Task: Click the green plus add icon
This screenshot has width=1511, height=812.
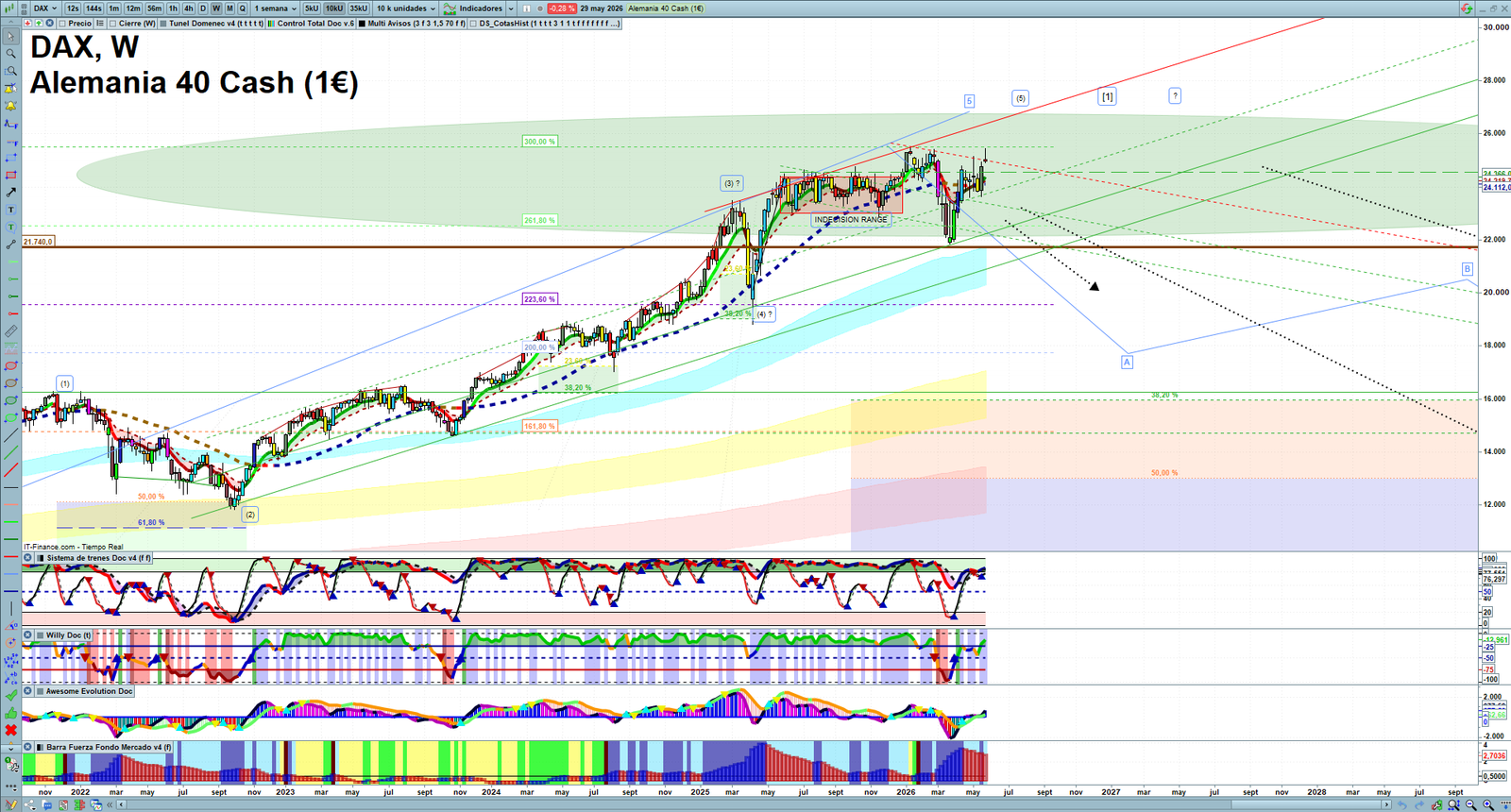Action: (x=39, y=24)
